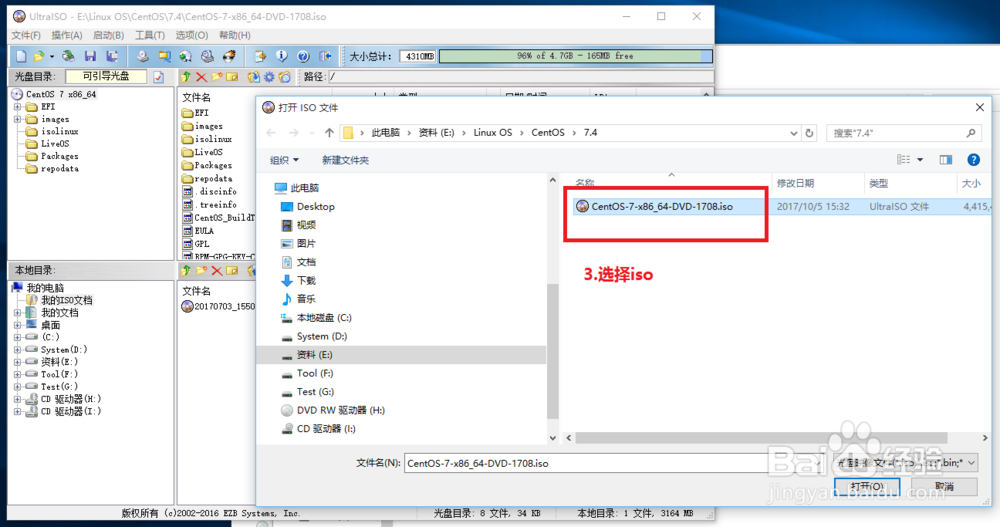Select 本地磁盘 (C:) in dialog navigation pane
1000x527 pixels.
[324, 318]
